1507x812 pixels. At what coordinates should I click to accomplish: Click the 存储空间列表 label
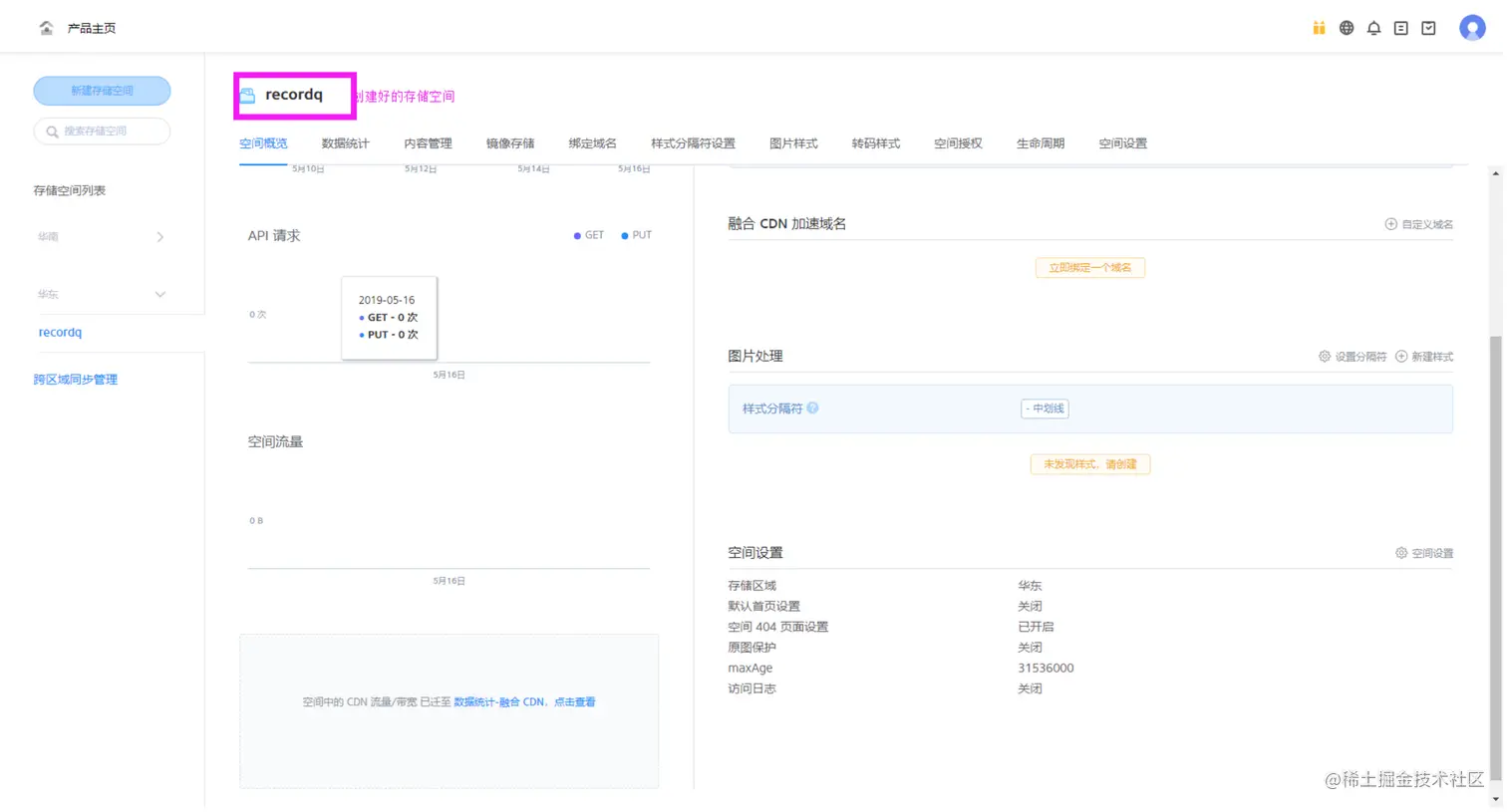pyautogui.click(x=69, y=190)
